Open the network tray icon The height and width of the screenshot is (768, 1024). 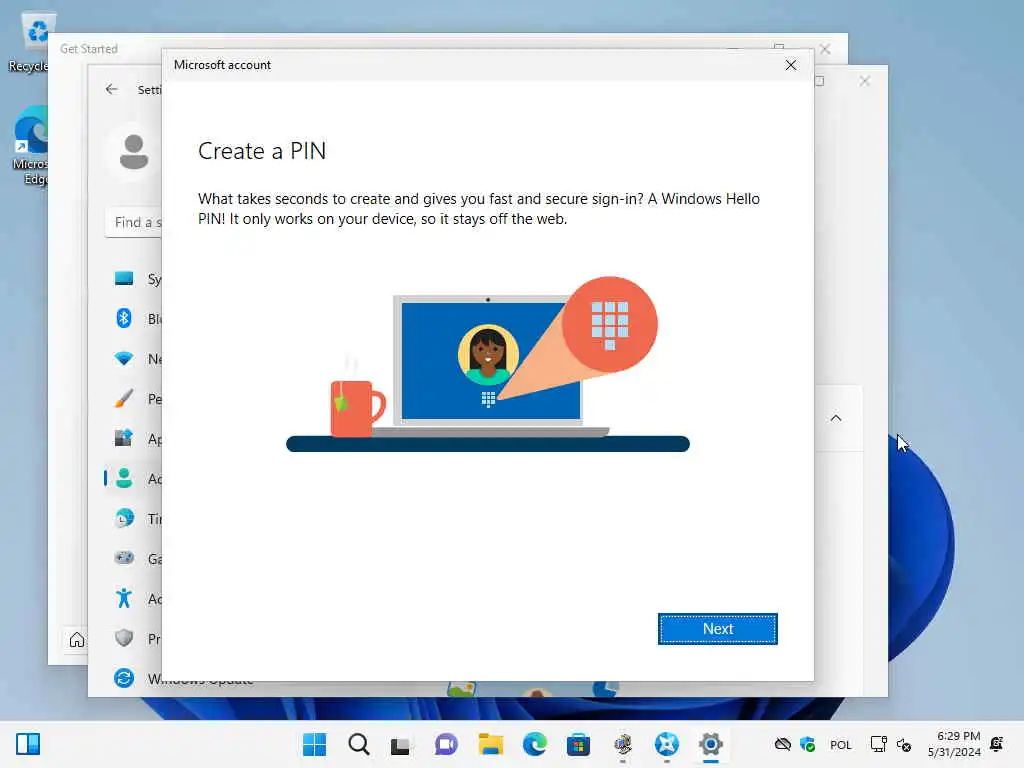click(x=878, y=744)
